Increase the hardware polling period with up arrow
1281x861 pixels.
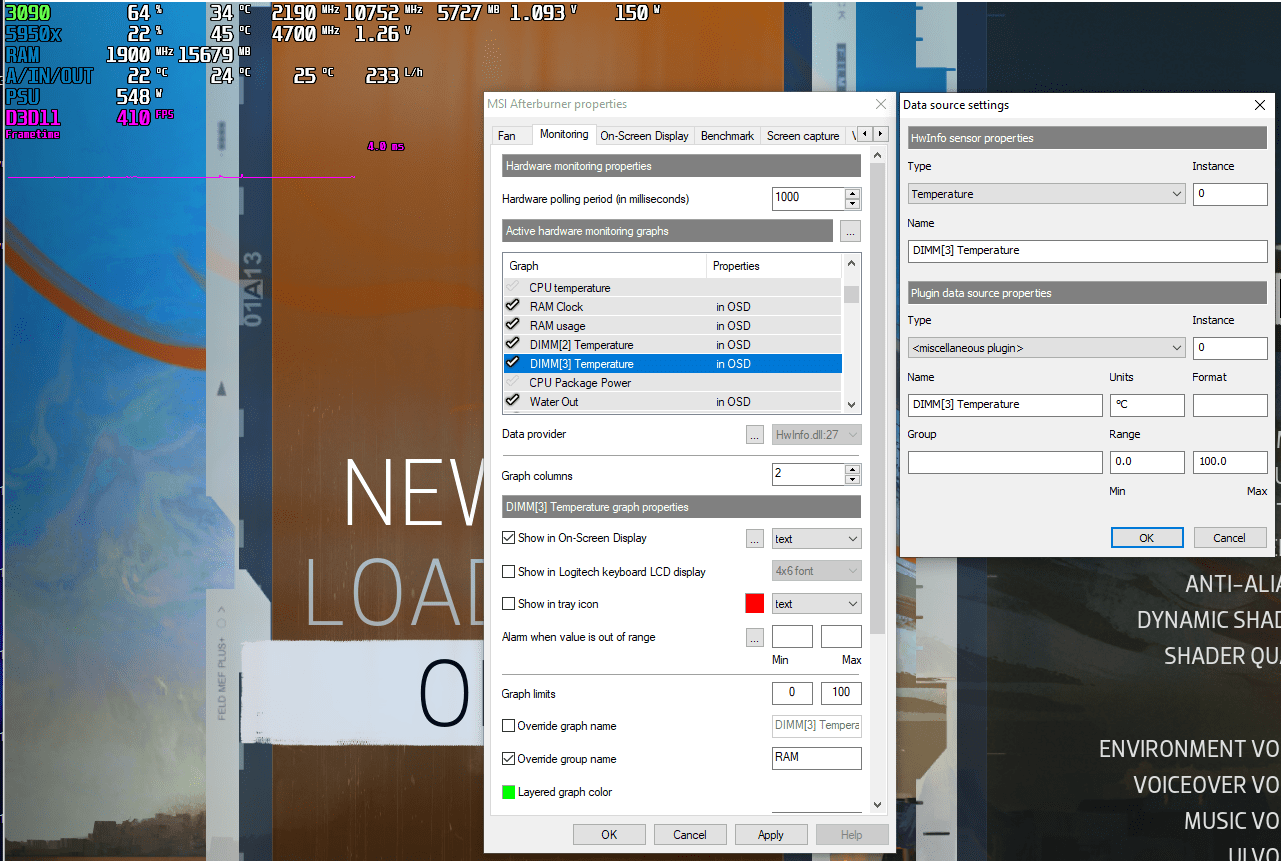point(853,193)
